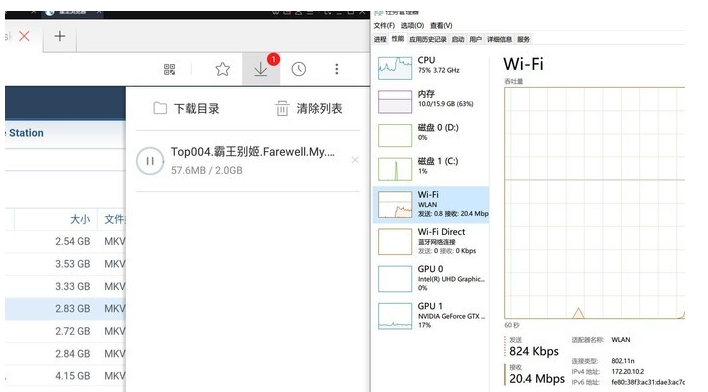Image resolution: width=708 pixels, height=392 pixels.
Task: Select the 3.33 GB file row
Action: pos(65,286)
